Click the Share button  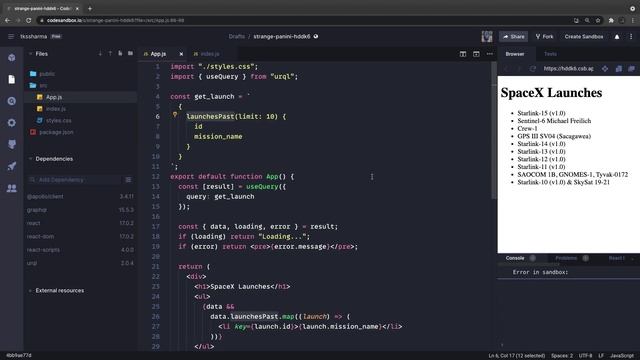coord(513,36)
